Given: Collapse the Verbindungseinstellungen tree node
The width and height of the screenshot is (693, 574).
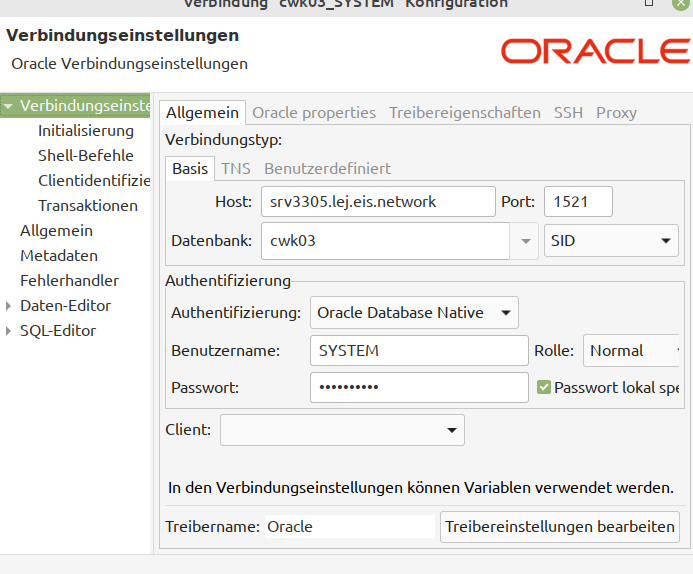Looking at the screenshot, I should click(x=9, y=105).
